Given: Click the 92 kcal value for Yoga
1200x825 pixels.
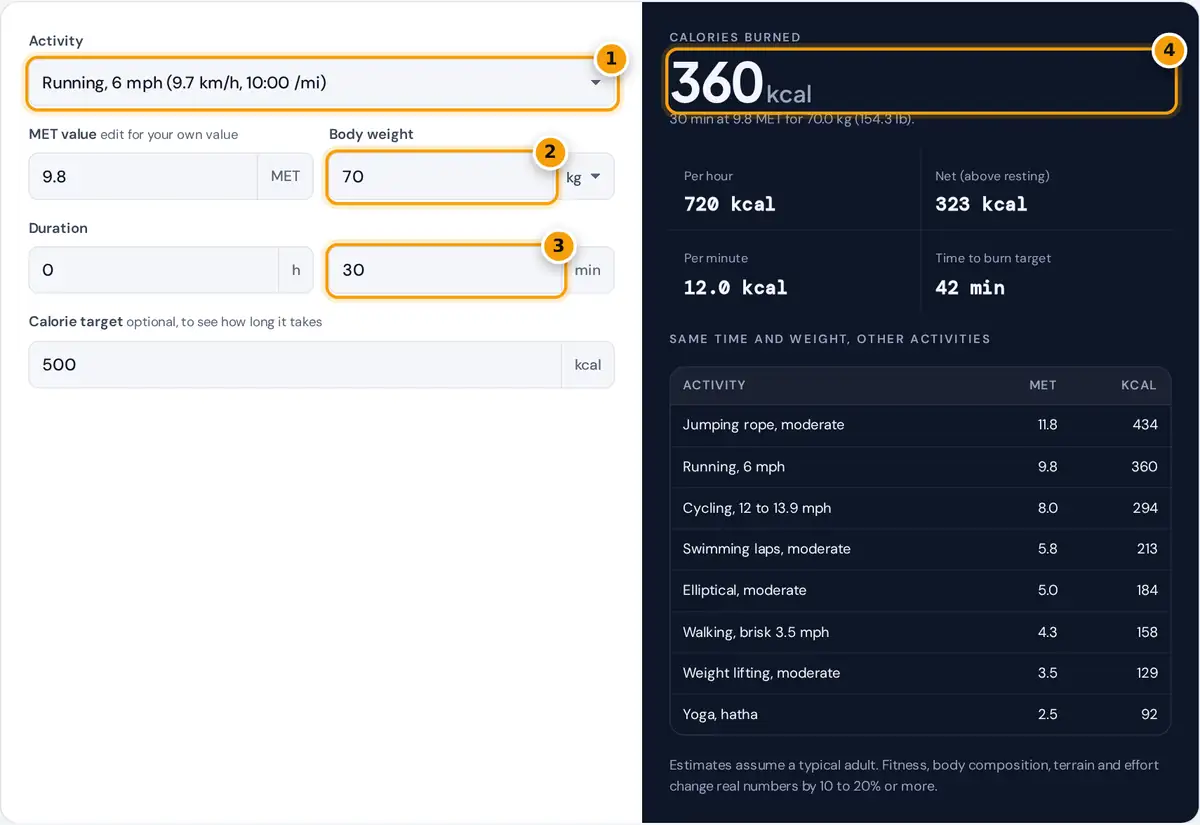Looking at the screenshot, I should [x=1149, y=714].
